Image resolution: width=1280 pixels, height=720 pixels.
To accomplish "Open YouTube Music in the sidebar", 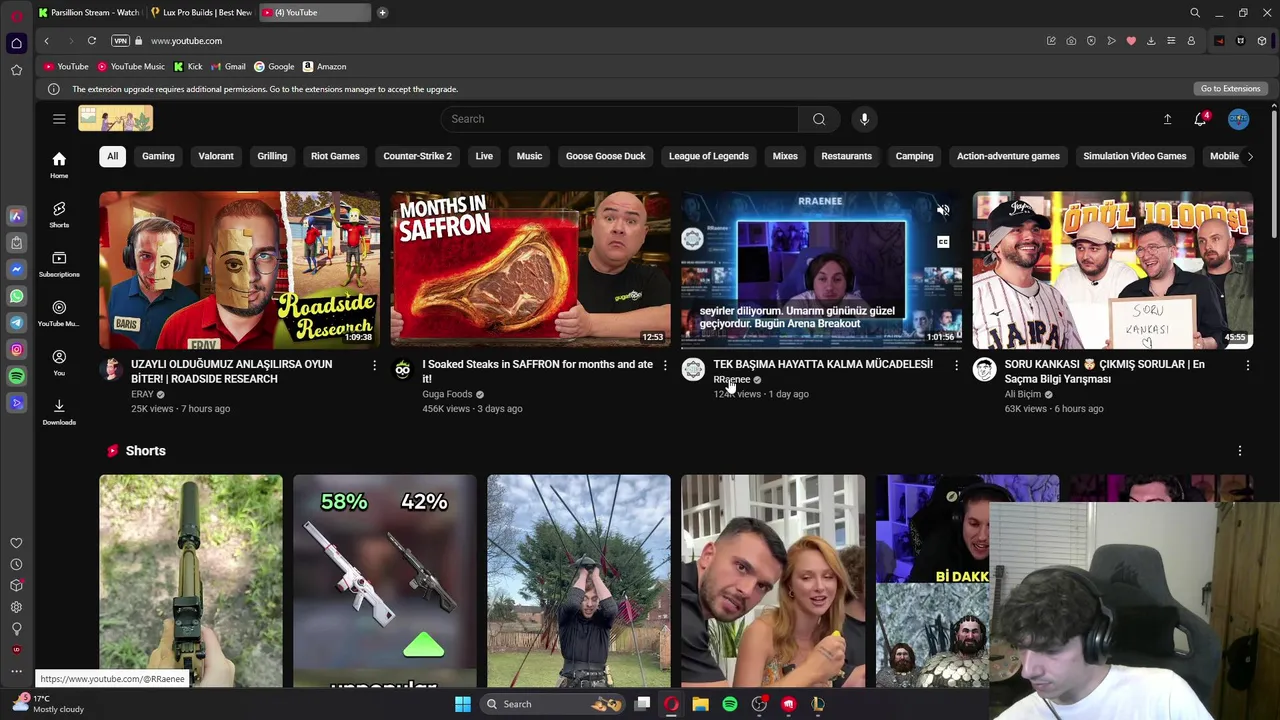I will click(x=59, y=313).
